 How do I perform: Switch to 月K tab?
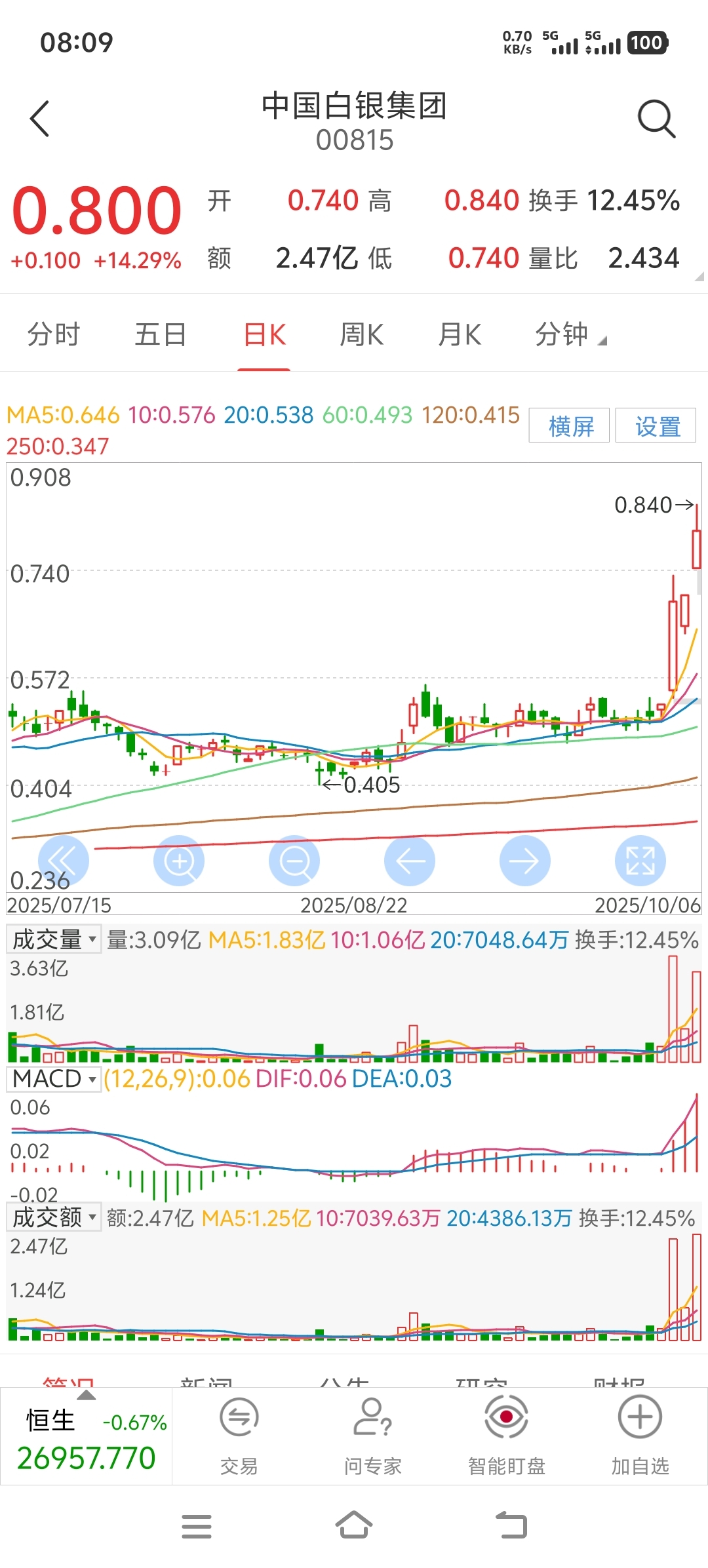click(x=460, y=335)
